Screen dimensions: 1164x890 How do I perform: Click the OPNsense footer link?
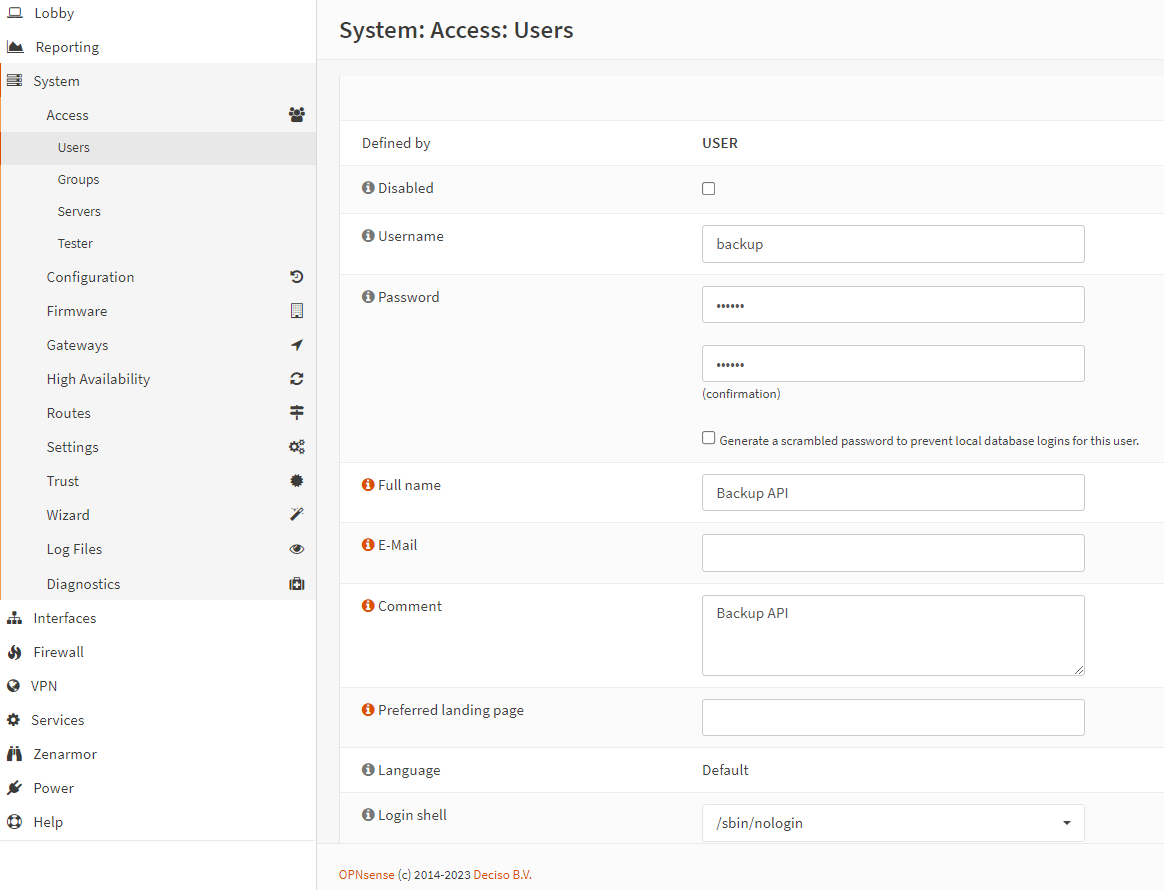(368, 874)
